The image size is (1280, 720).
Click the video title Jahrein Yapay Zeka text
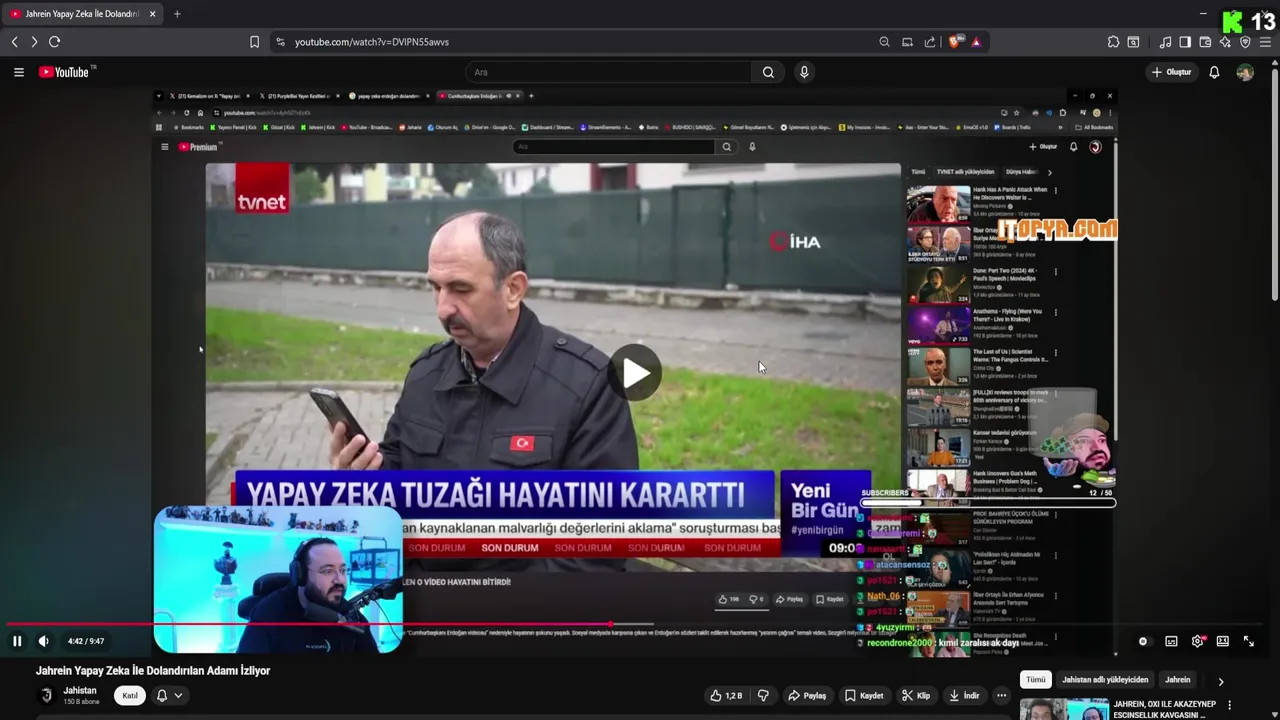[x=153, y=670]
